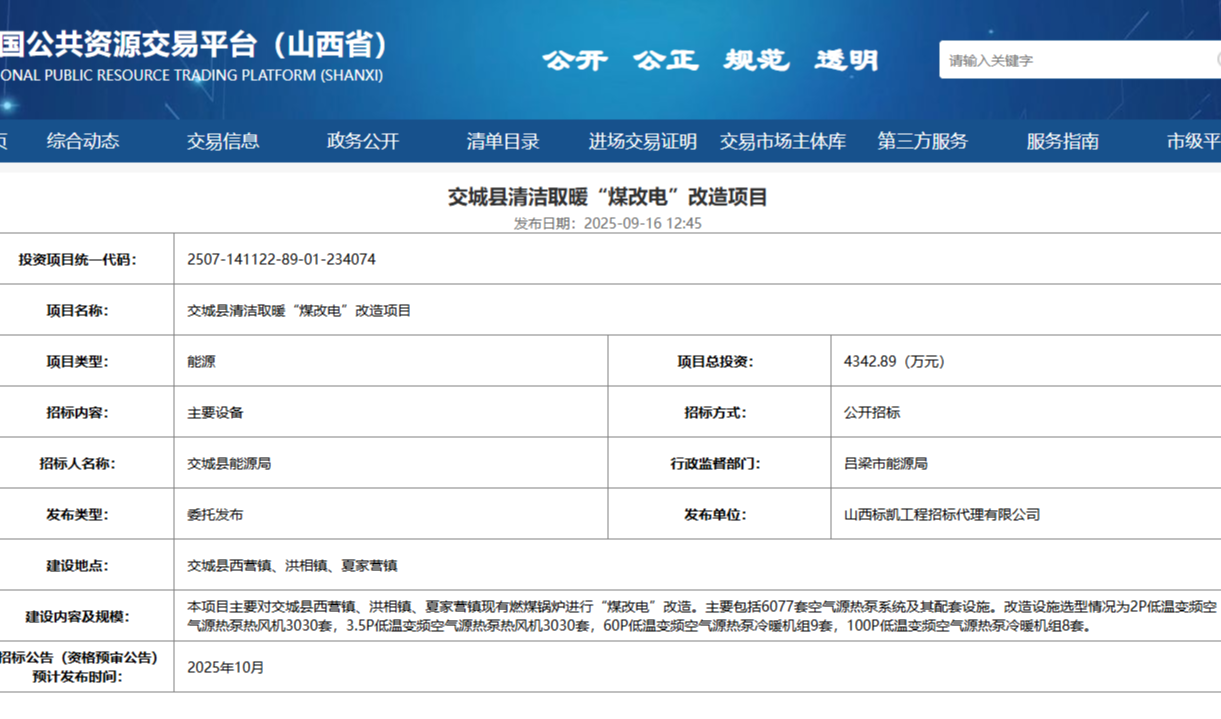The width and height of the screenshot is (1221, 719).
Task: Open the 进场交易证明 menu item
Action: point(643,141)
